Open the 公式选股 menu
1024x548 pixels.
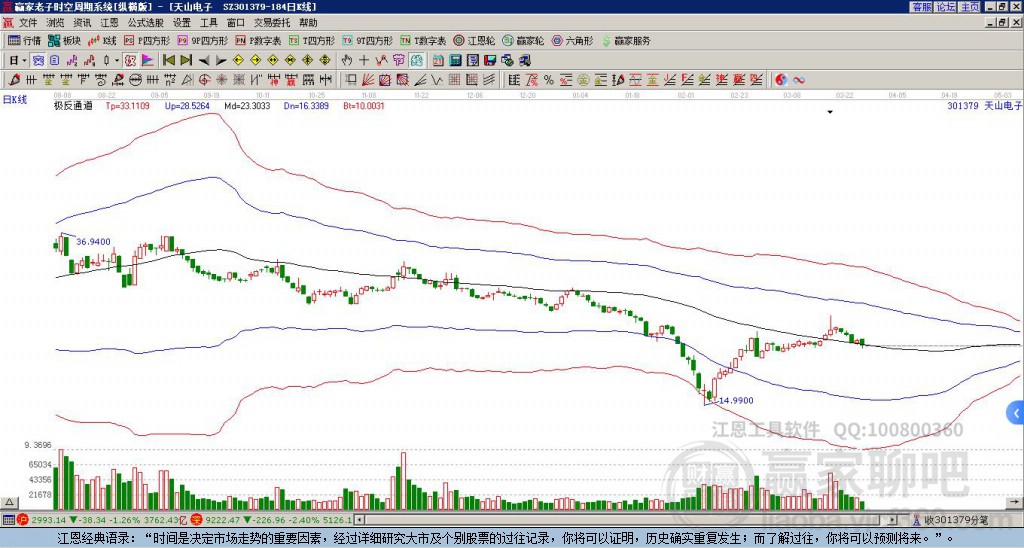tap(146, 23)
